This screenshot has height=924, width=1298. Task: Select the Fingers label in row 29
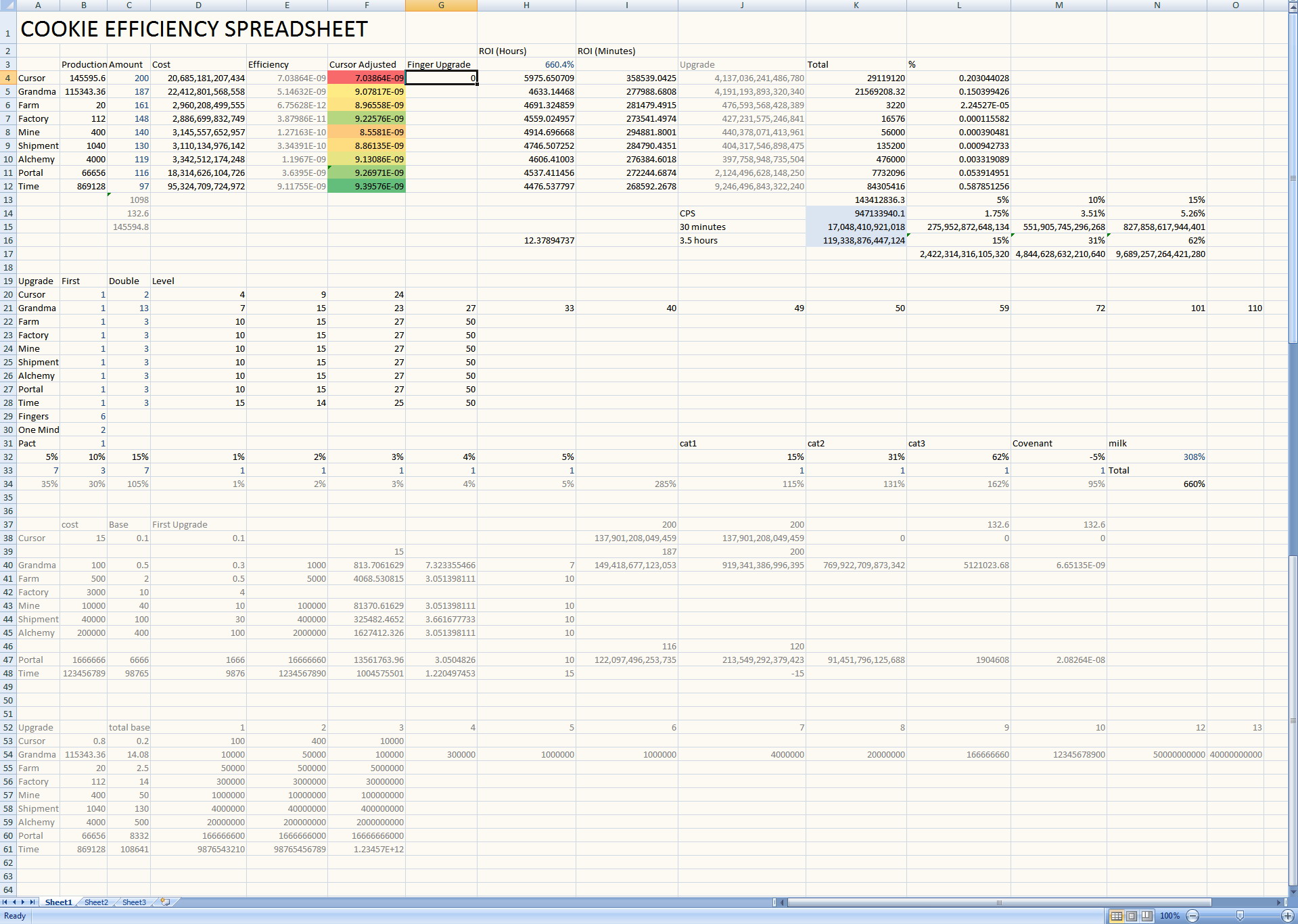[x=38, y=416]
